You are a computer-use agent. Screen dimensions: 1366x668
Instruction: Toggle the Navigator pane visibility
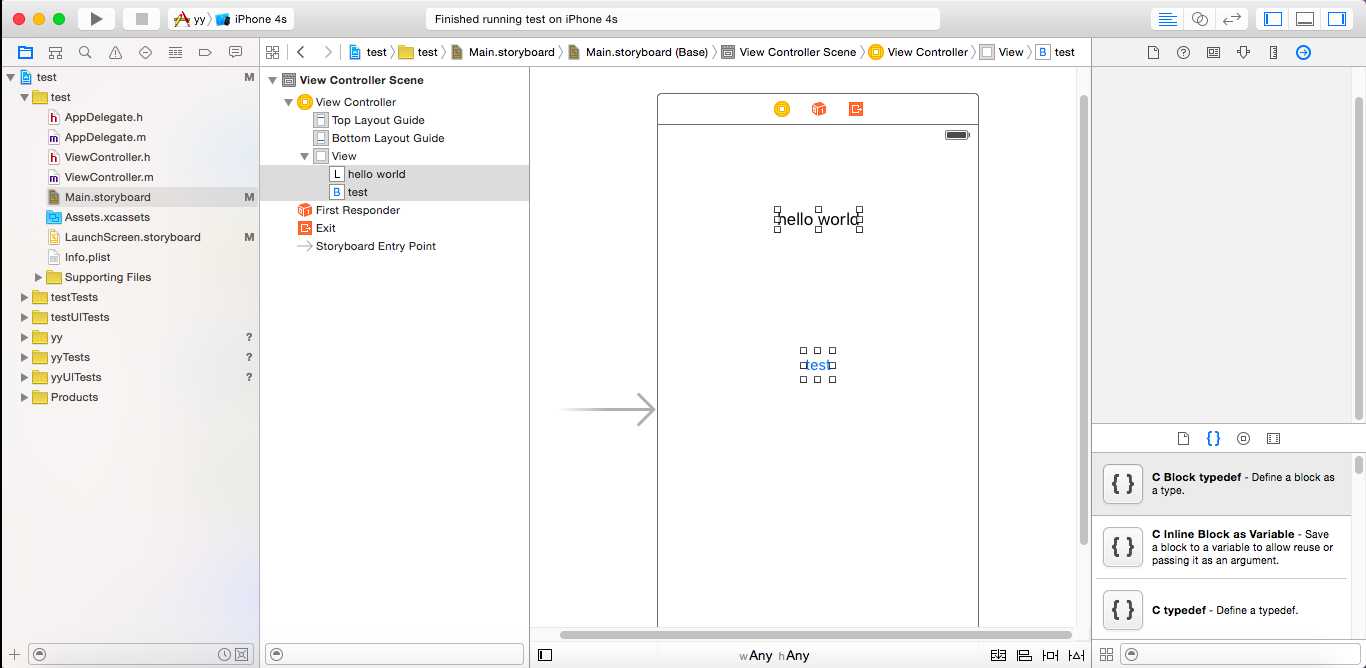(1273, 19)
